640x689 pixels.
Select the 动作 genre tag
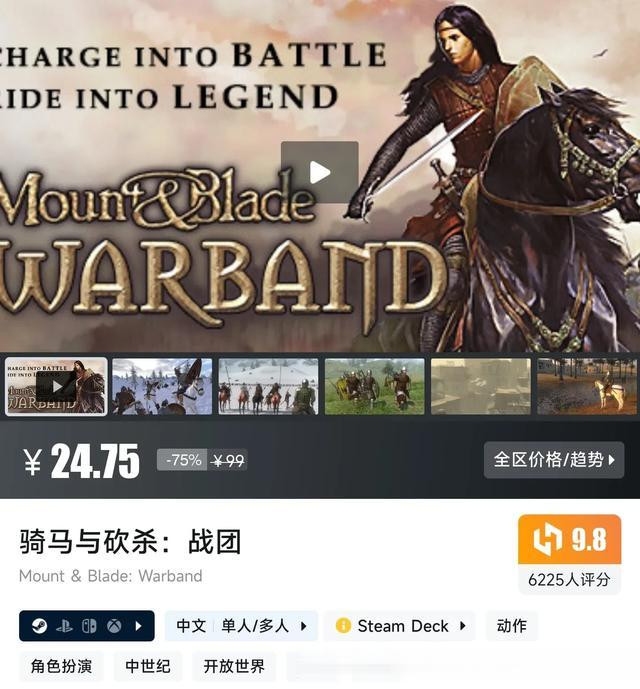point(512,625)
